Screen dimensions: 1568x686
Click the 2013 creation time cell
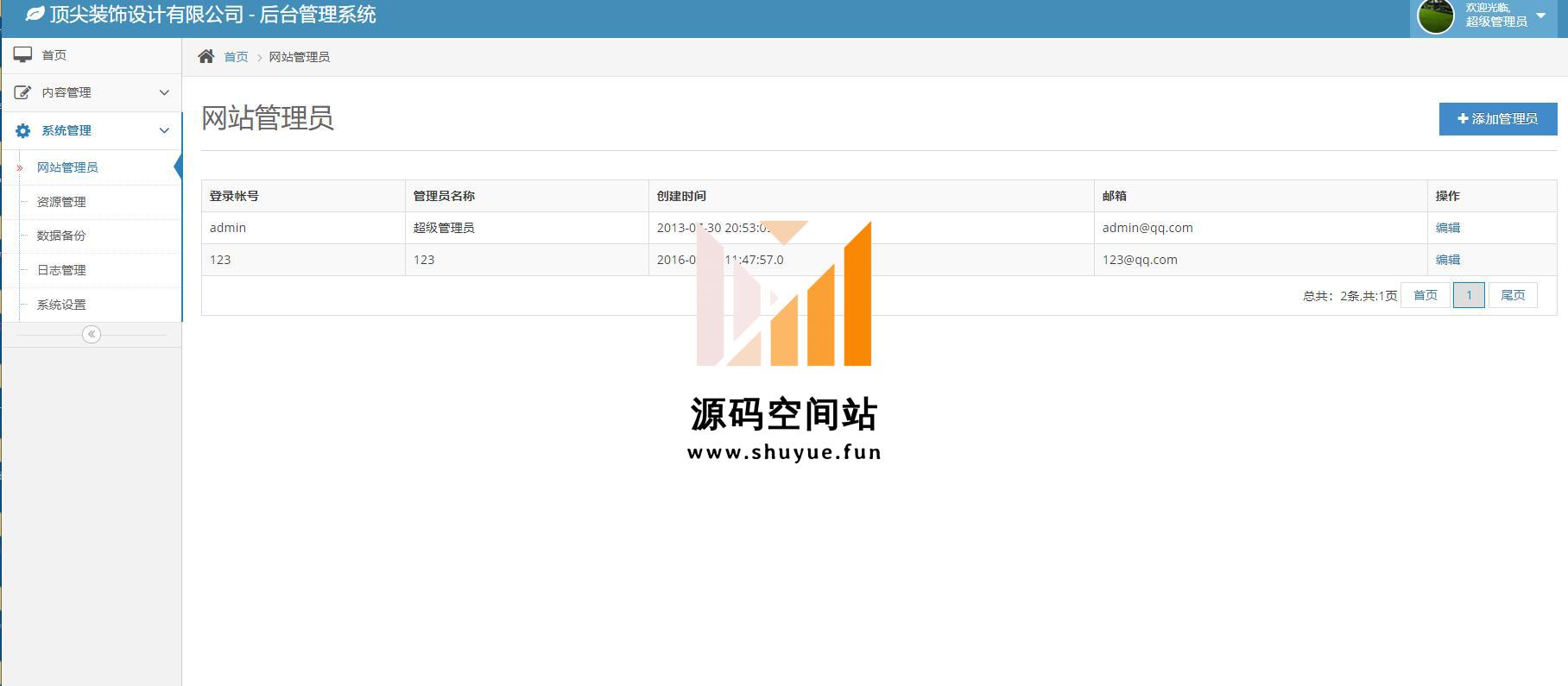871,228
